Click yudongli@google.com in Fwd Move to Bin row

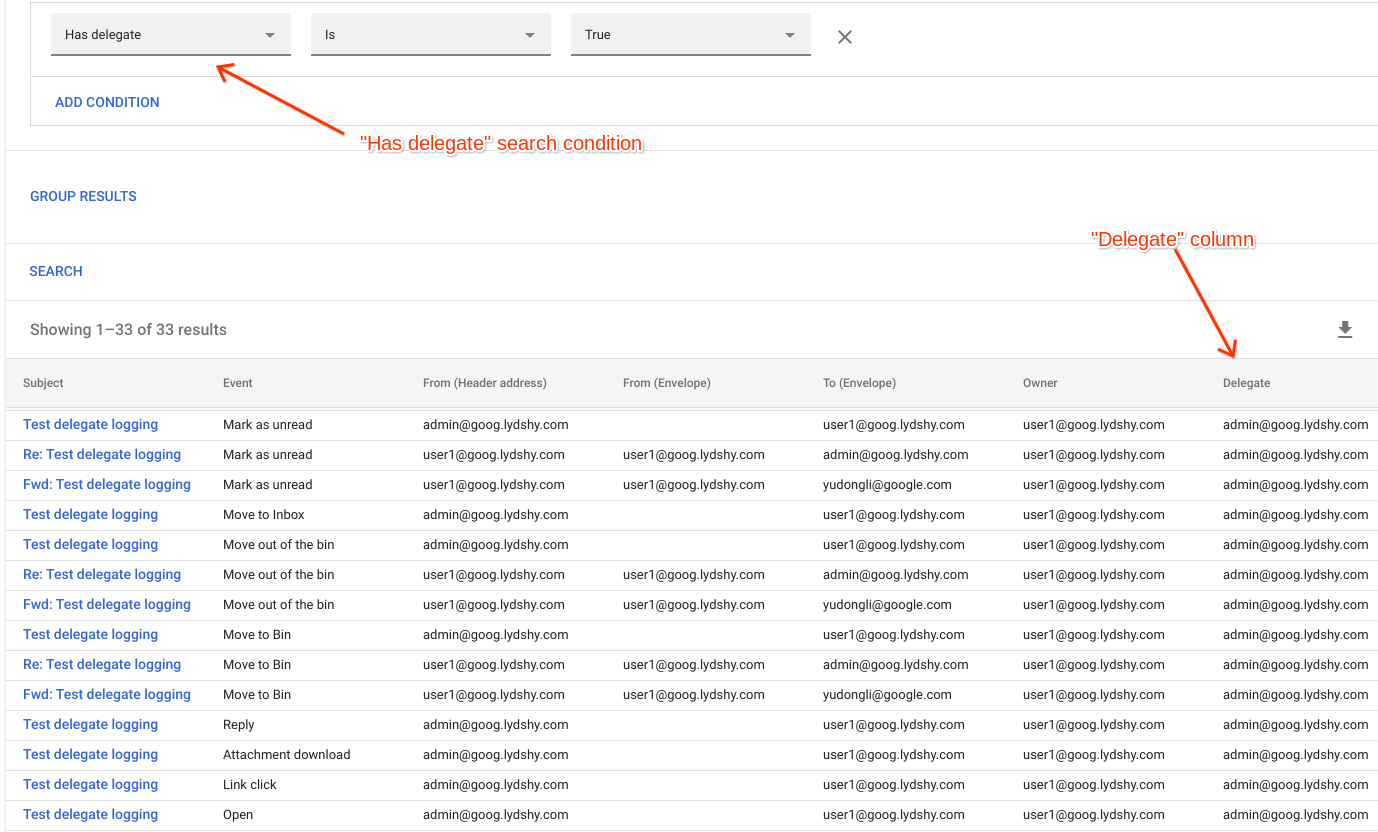(887, 695)
